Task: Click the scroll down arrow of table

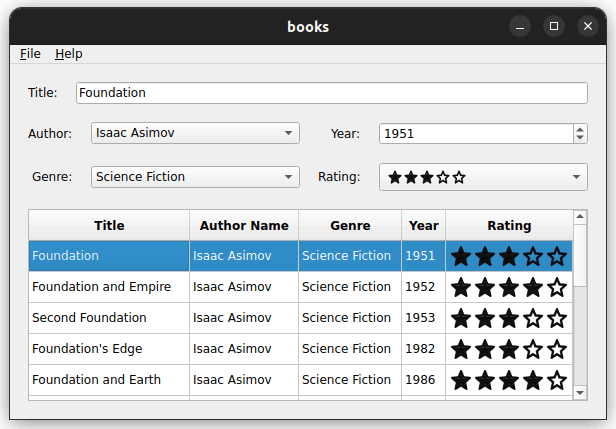Action: [580, 393]
